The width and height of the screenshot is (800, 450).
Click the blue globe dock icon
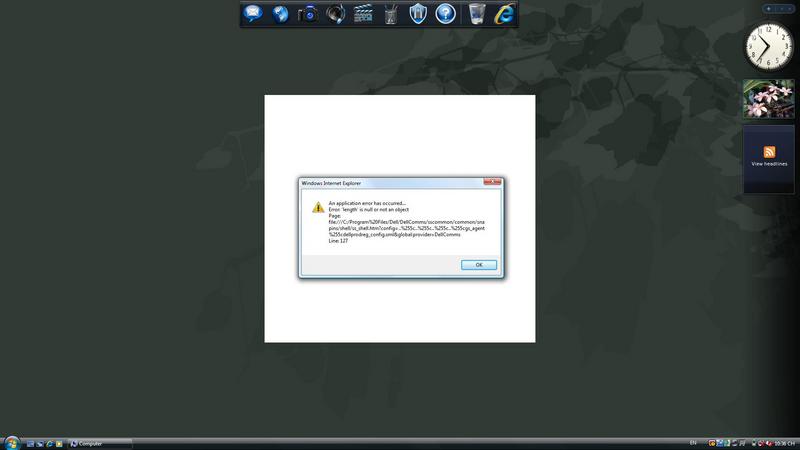click(281, 14)
